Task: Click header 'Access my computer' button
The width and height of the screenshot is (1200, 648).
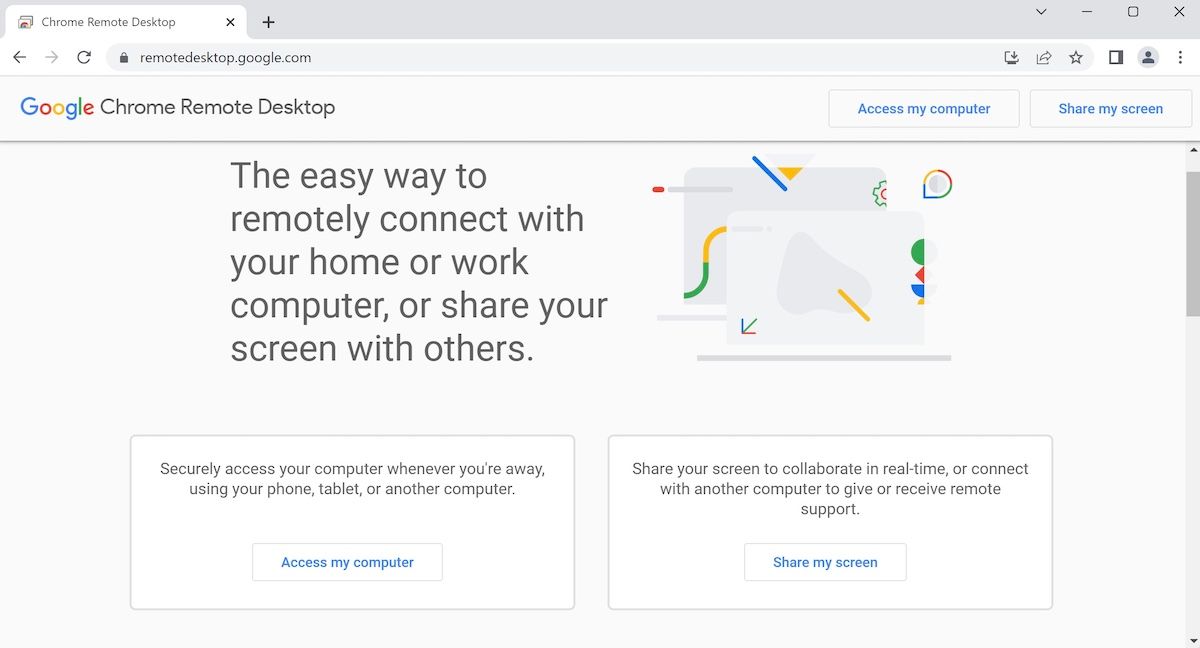Action: [924, 109]
